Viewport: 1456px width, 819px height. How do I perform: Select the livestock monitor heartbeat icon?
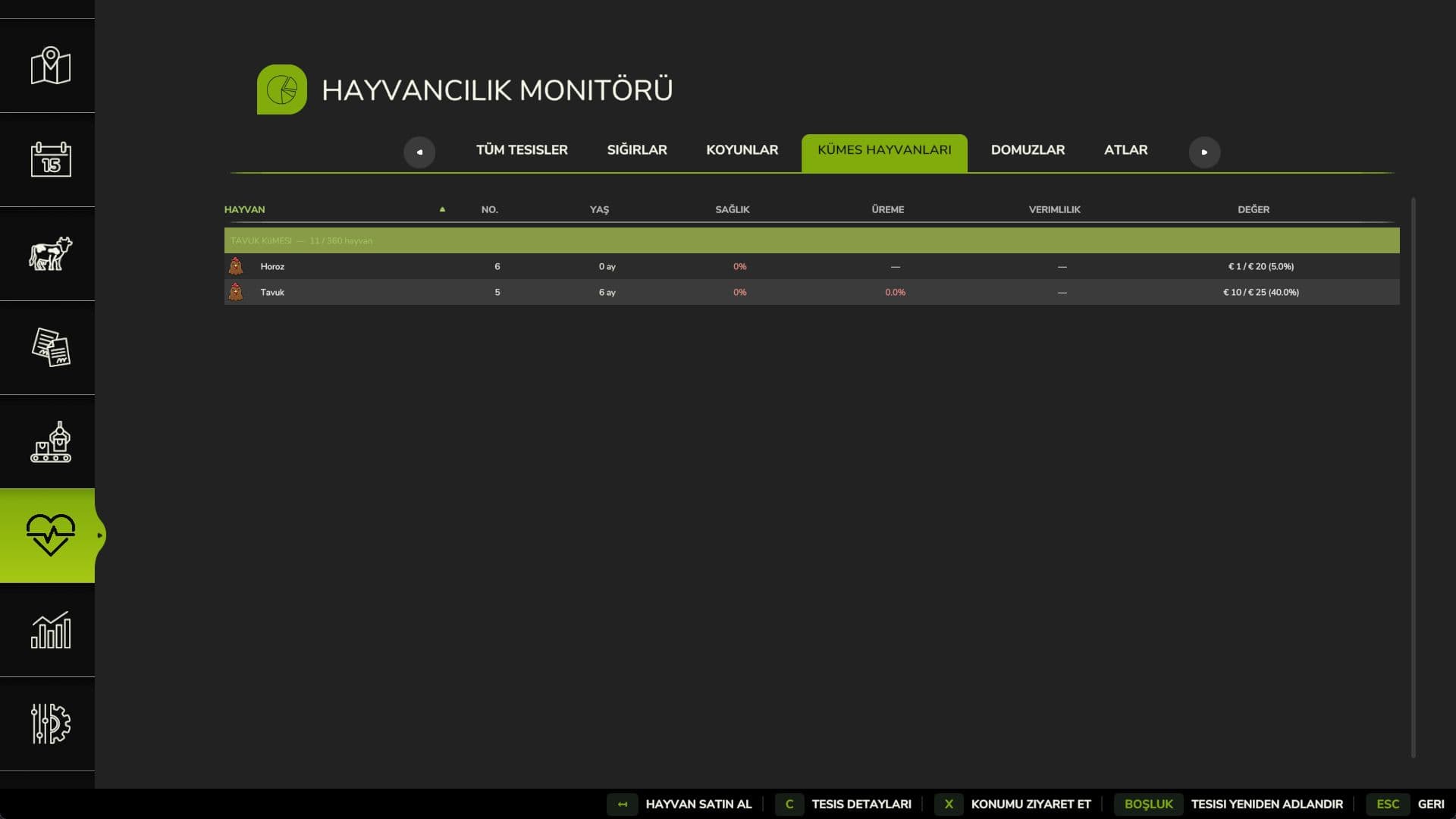[x=50, y=535]
